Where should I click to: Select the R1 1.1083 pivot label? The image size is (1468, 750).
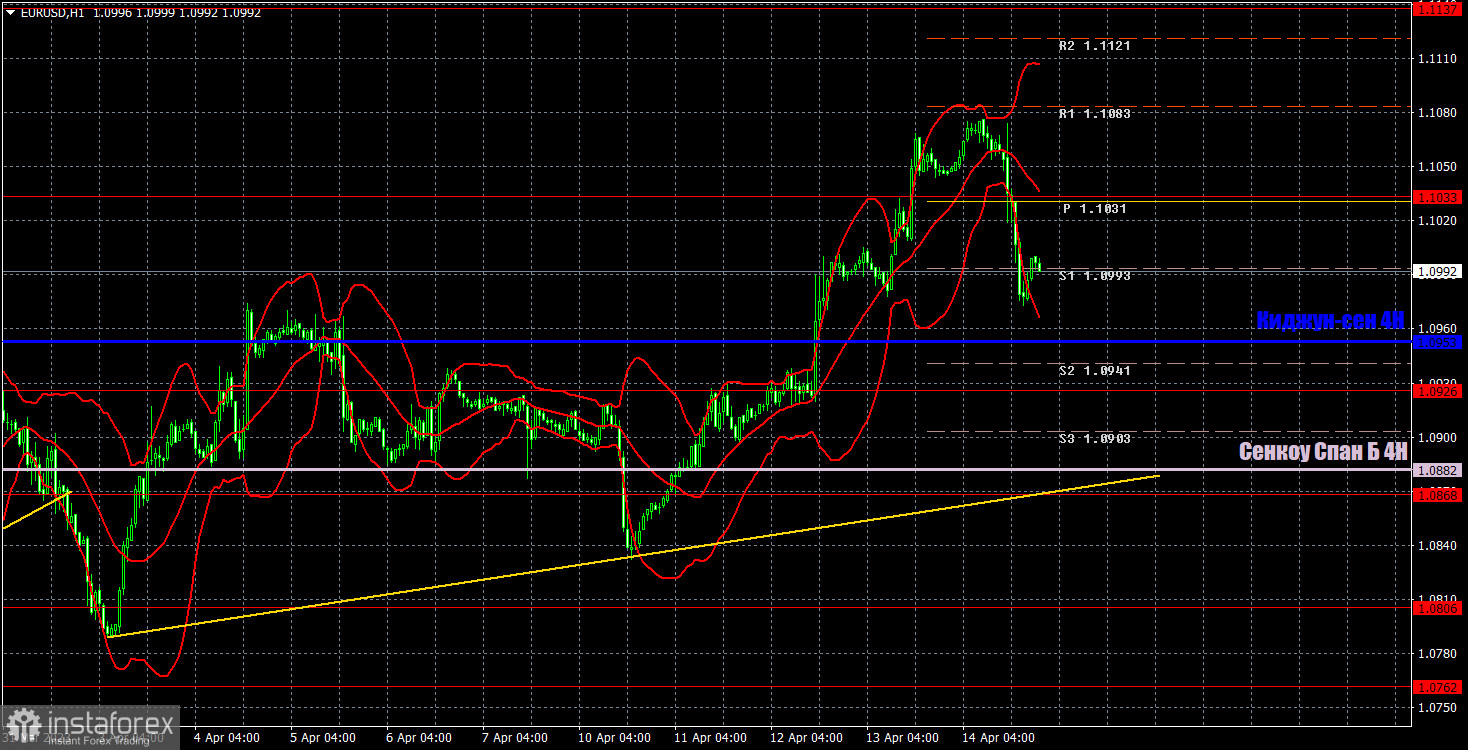click(1094, 114)
